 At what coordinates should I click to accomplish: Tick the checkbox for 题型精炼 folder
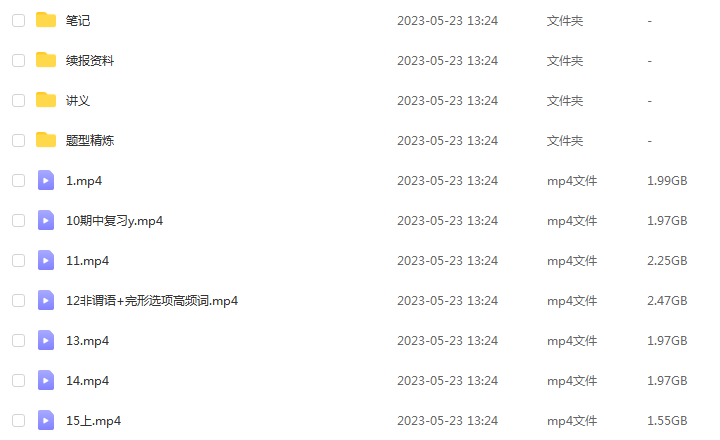point(18,140)
